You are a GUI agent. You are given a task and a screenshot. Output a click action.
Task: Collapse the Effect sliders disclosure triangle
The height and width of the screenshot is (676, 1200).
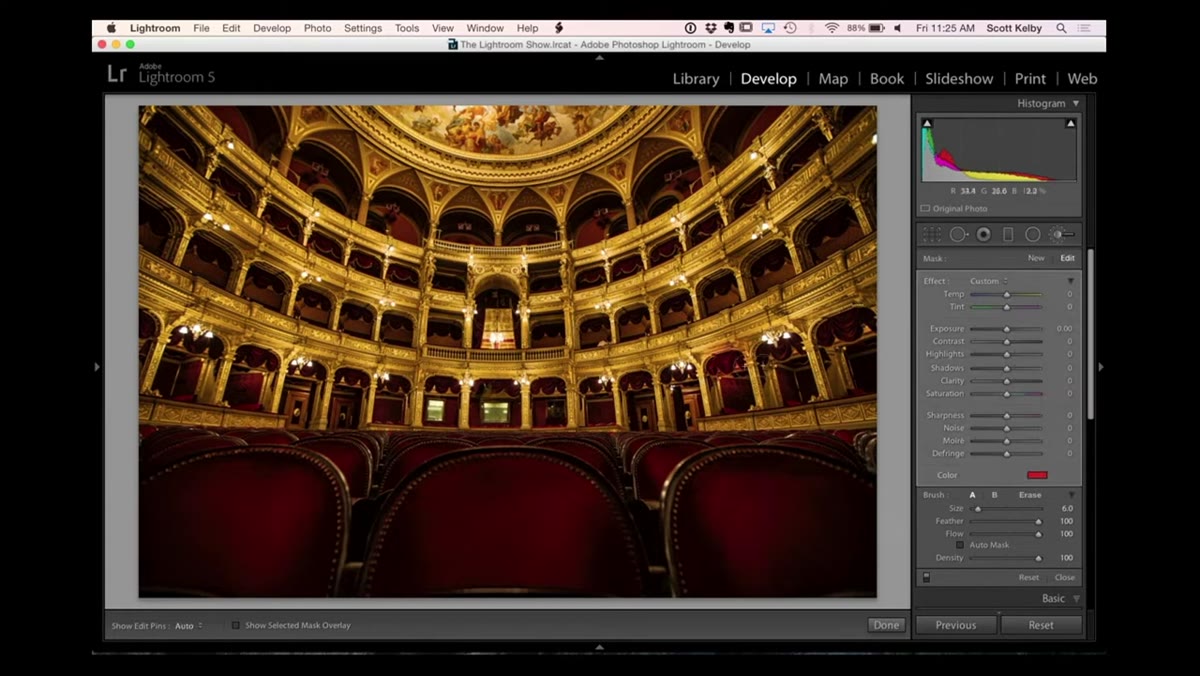pyautogui.click(x=1070, y=281)
